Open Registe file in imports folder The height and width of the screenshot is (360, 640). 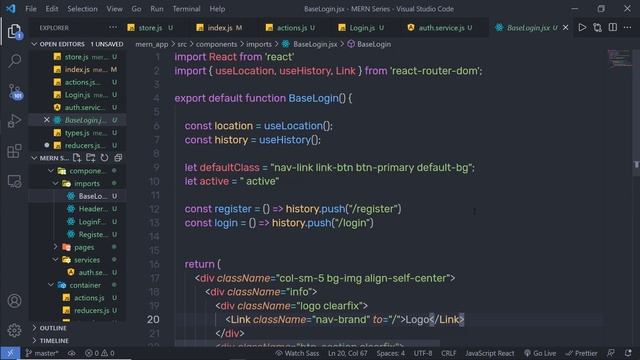click(x=77, y=234)
